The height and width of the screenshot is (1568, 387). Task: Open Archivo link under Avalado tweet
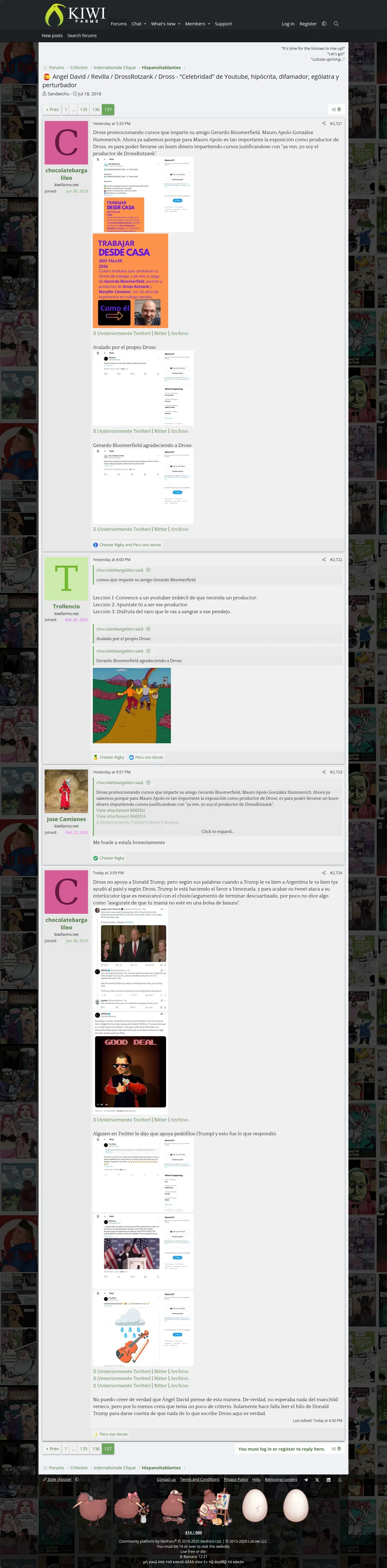point(179,431)
